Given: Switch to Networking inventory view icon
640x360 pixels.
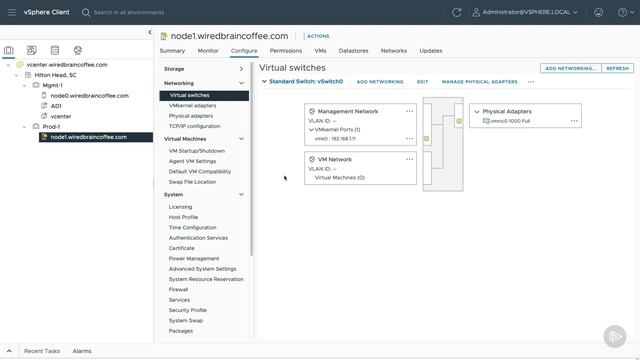Looking at the screenshot, I should pos(78,50).
